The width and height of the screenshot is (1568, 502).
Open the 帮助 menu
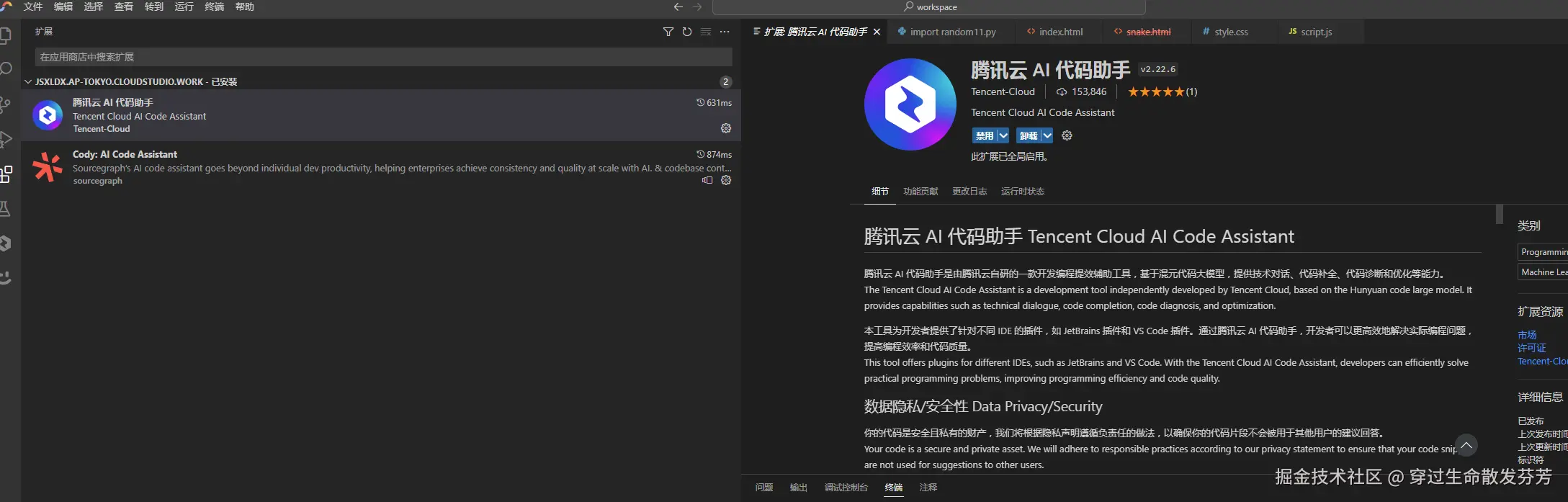point(245,6)
